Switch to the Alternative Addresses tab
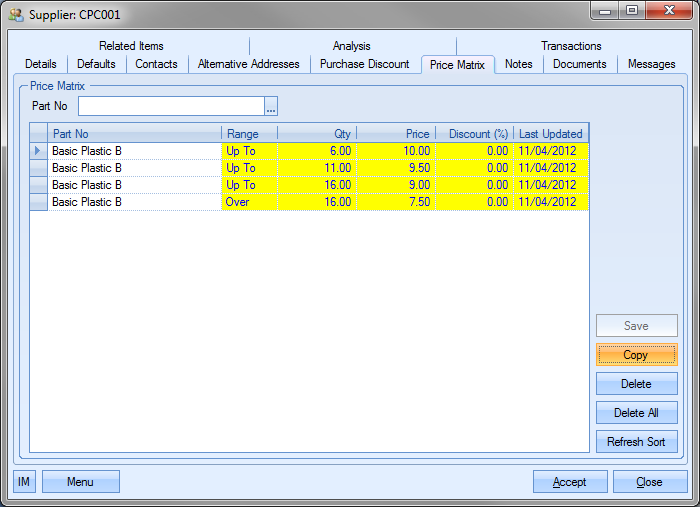 point(248,64)
